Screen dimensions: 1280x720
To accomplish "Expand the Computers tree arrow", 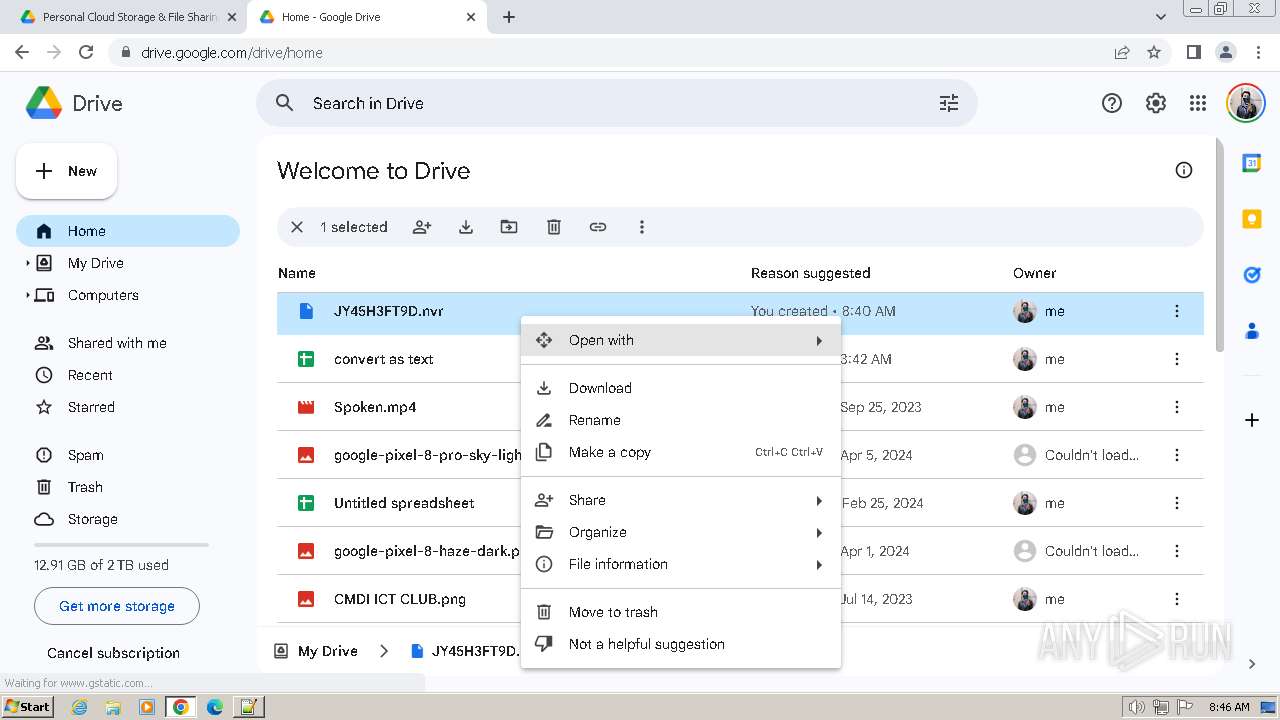I will pyautogui.click(x=27, y=295).
